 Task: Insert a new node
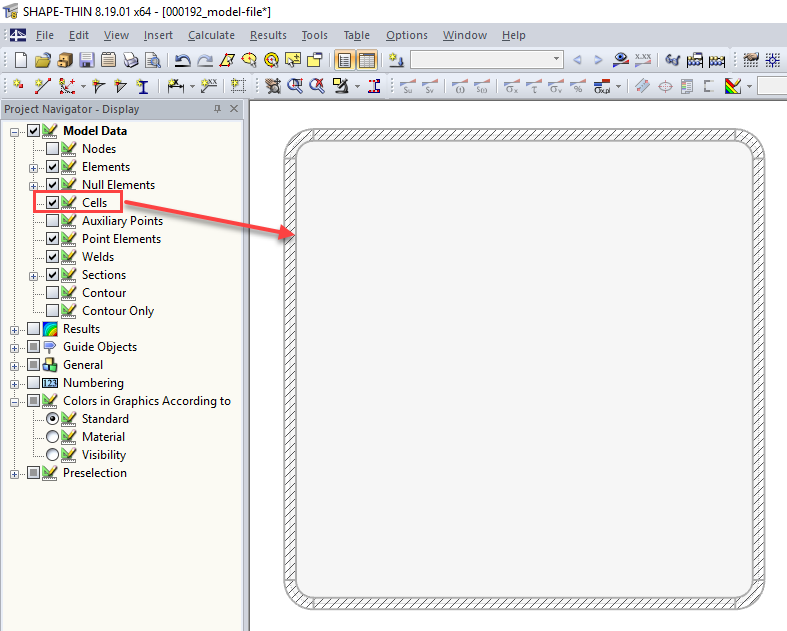click(x=19, y=86)
